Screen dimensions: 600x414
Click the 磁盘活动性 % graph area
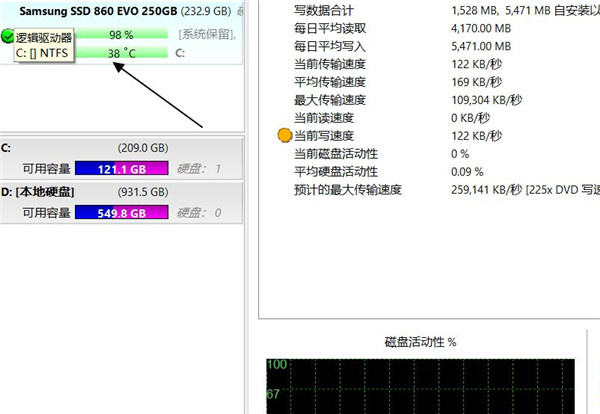coord(420,386)
